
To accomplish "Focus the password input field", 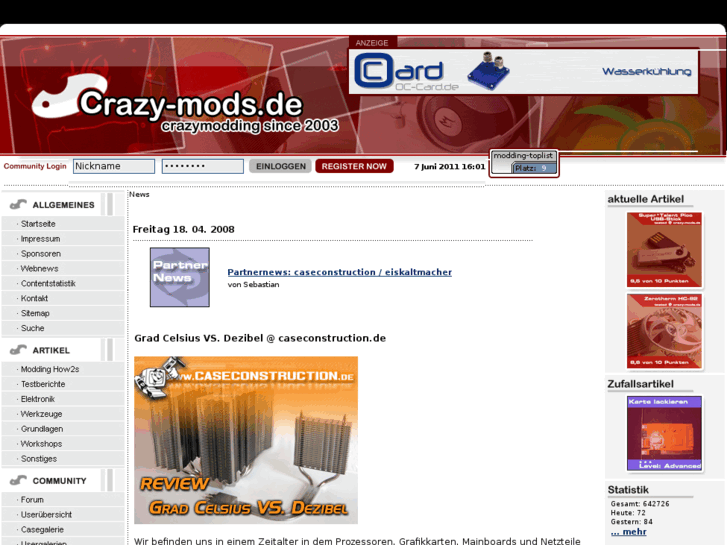I will 203,166.
